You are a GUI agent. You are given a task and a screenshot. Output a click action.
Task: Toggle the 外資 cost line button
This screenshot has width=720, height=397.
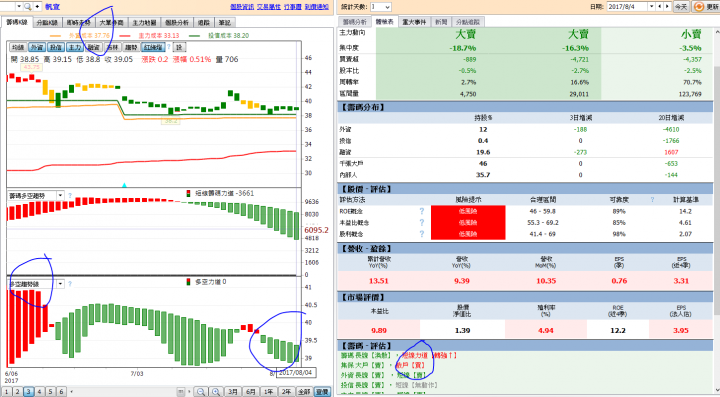[37, 47]
